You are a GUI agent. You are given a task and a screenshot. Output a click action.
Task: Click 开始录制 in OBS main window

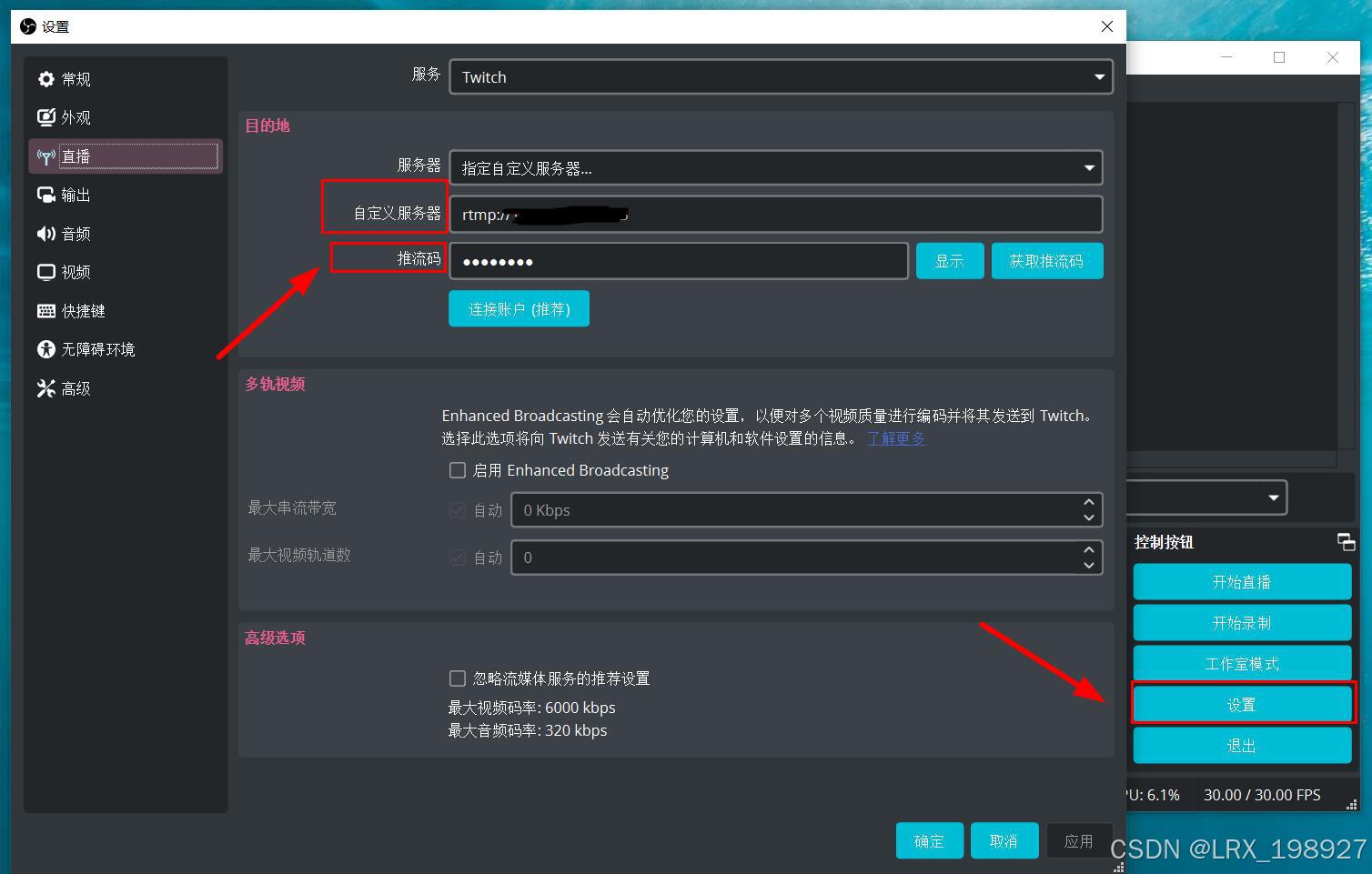tap(1242, 623)
